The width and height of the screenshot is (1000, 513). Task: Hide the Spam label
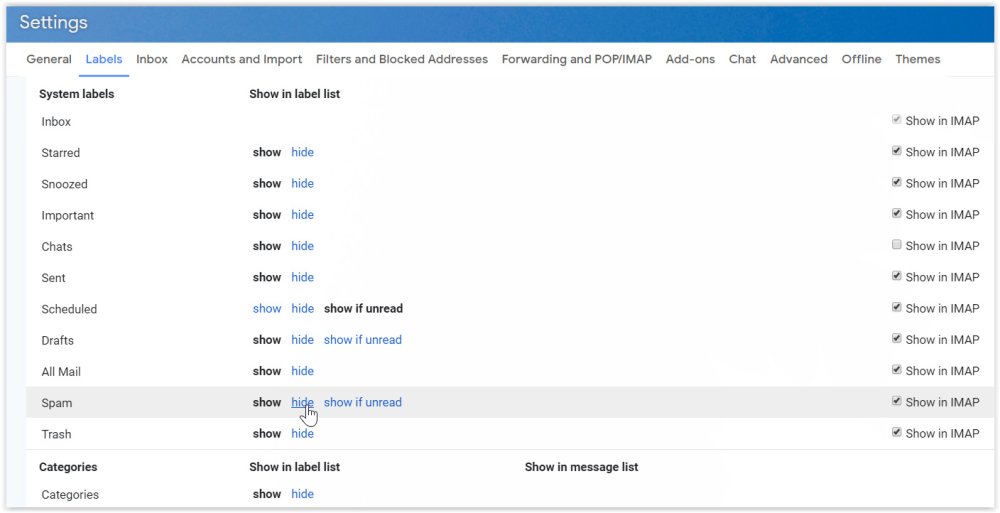pyautogui.click(x=302, y=403)
